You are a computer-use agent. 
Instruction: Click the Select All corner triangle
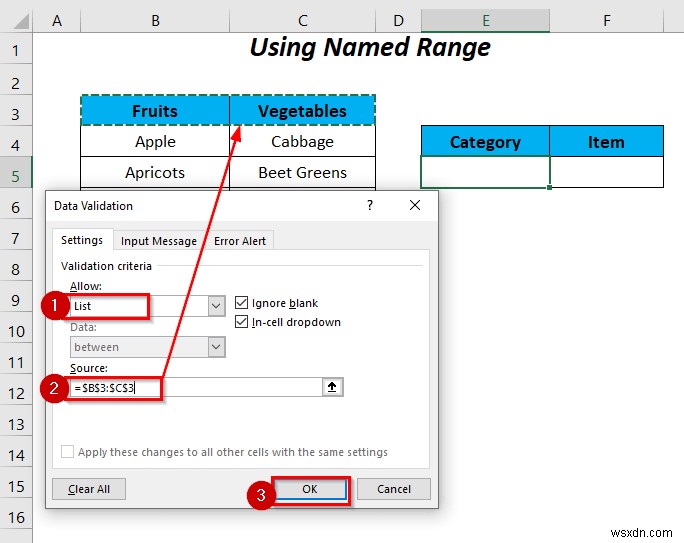(x=20, y=21)
